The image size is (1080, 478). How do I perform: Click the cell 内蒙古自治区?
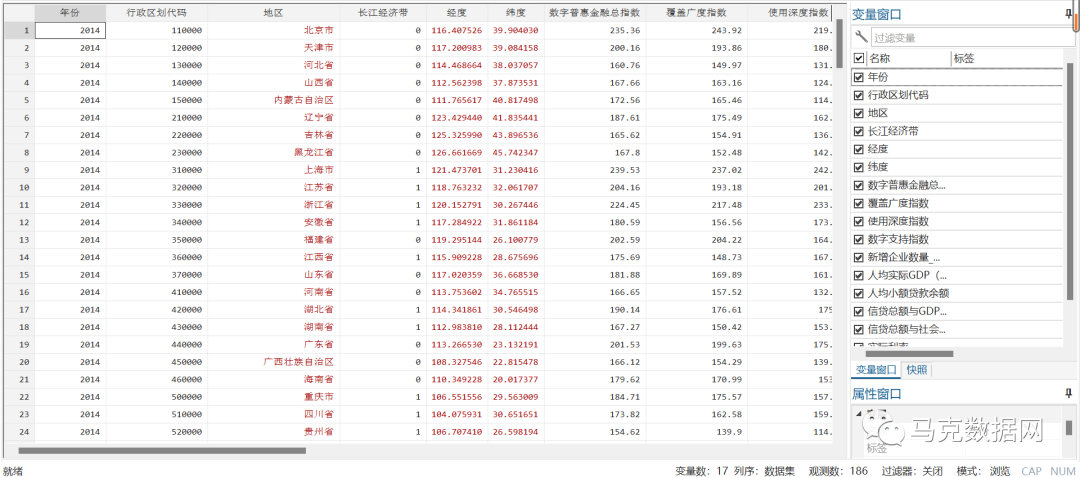click(x=273, y=100)
